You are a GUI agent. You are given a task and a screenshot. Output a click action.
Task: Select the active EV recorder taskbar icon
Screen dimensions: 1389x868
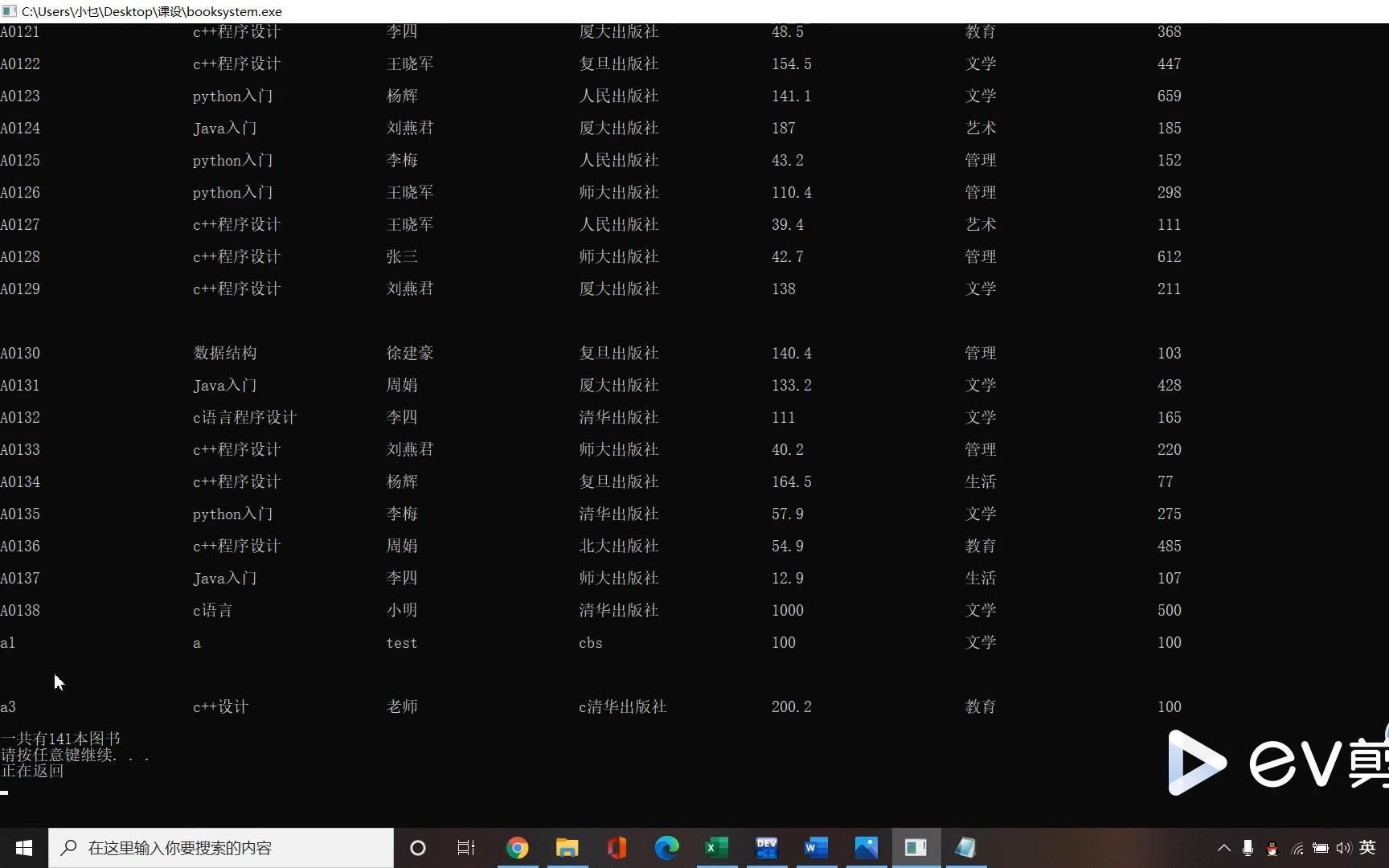916,847
